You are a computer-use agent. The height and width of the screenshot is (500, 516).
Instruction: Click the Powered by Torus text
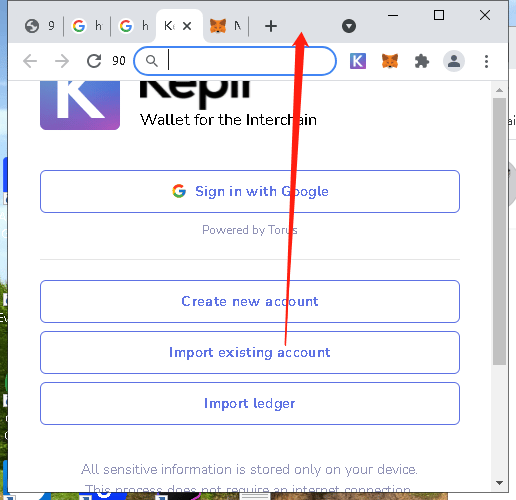tap(250, 230)
